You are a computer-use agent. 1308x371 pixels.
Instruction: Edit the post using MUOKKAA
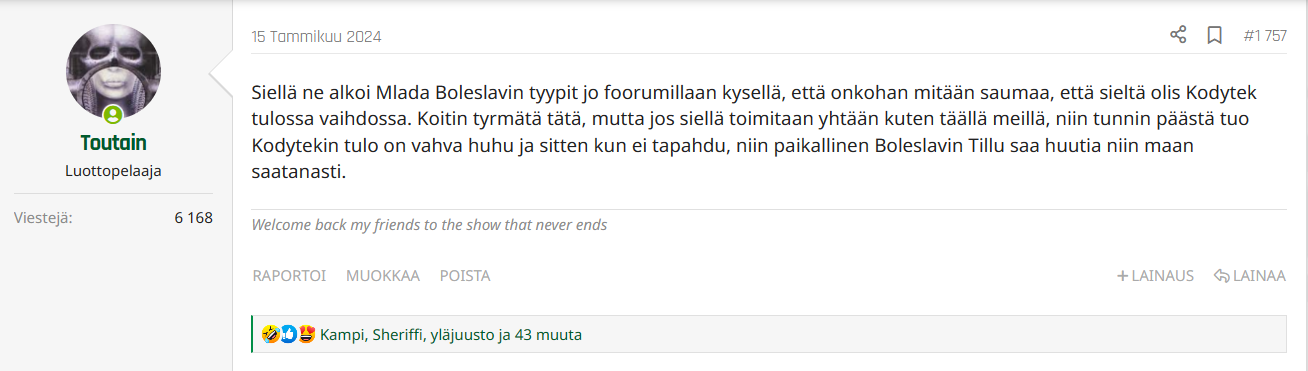[x=383, y=276]
